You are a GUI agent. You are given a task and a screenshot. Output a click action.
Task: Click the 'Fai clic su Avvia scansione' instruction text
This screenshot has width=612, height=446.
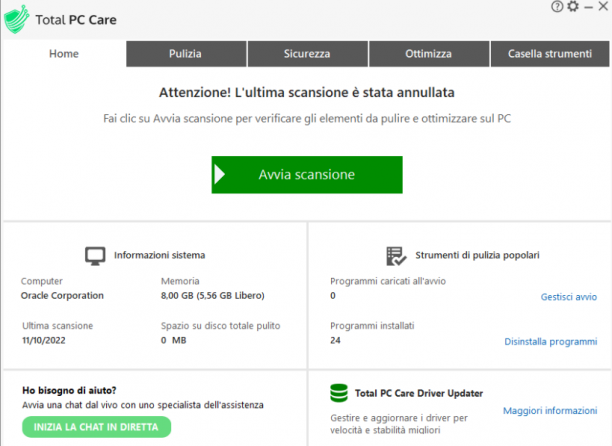coord(307,119)
